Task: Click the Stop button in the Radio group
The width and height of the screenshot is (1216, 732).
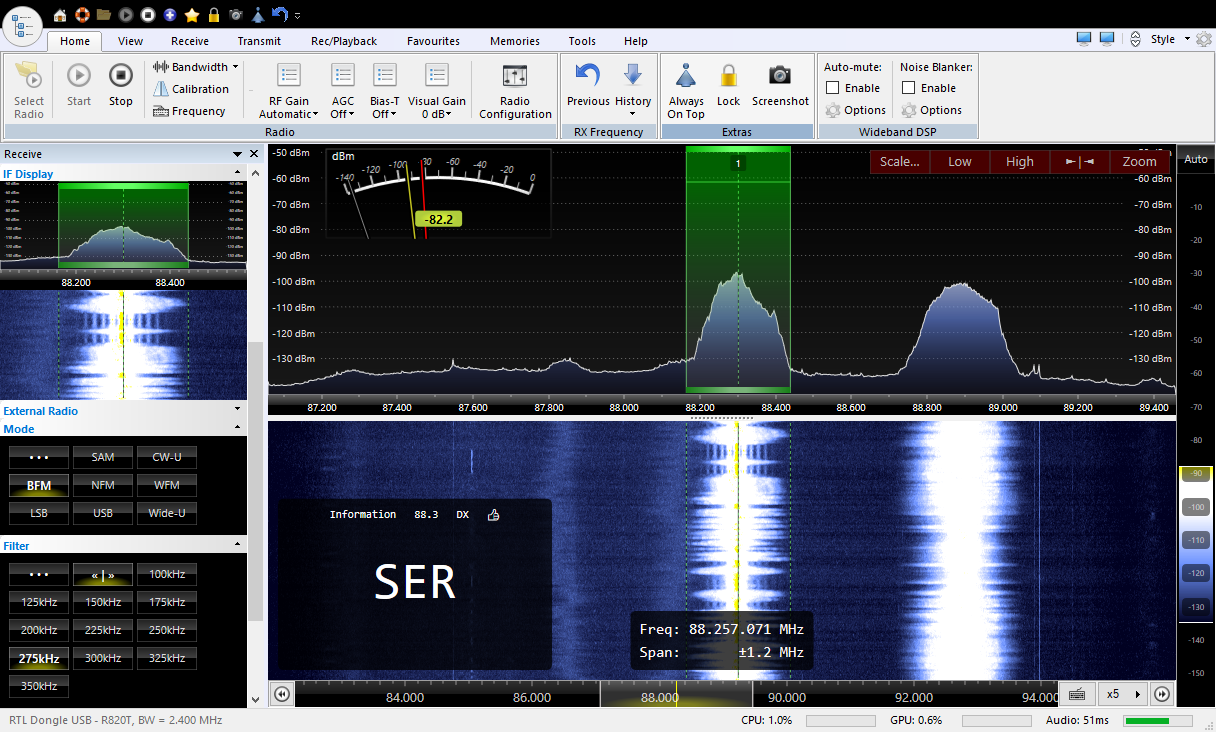Action: (x=121, y=84)
